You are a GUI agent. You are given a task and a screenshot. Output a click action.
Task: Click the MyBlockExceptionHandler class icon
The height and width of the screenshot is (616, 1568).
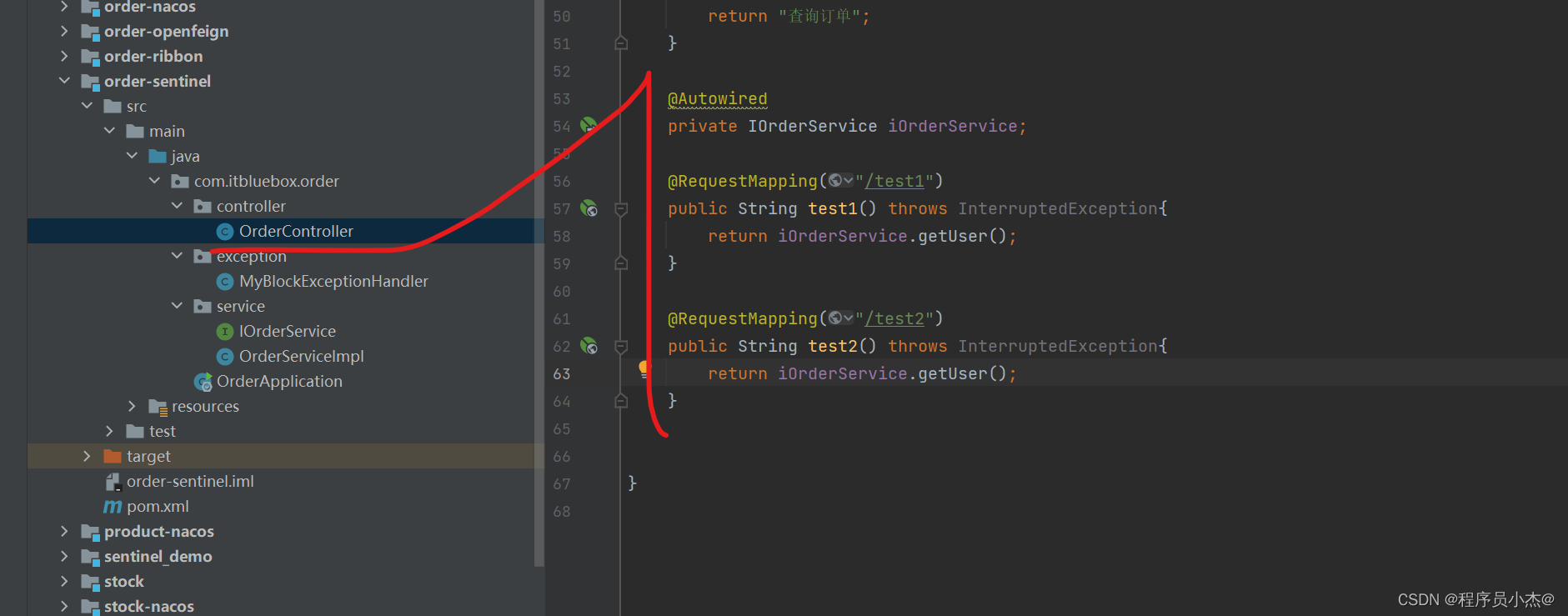click(x=224, y=282)
